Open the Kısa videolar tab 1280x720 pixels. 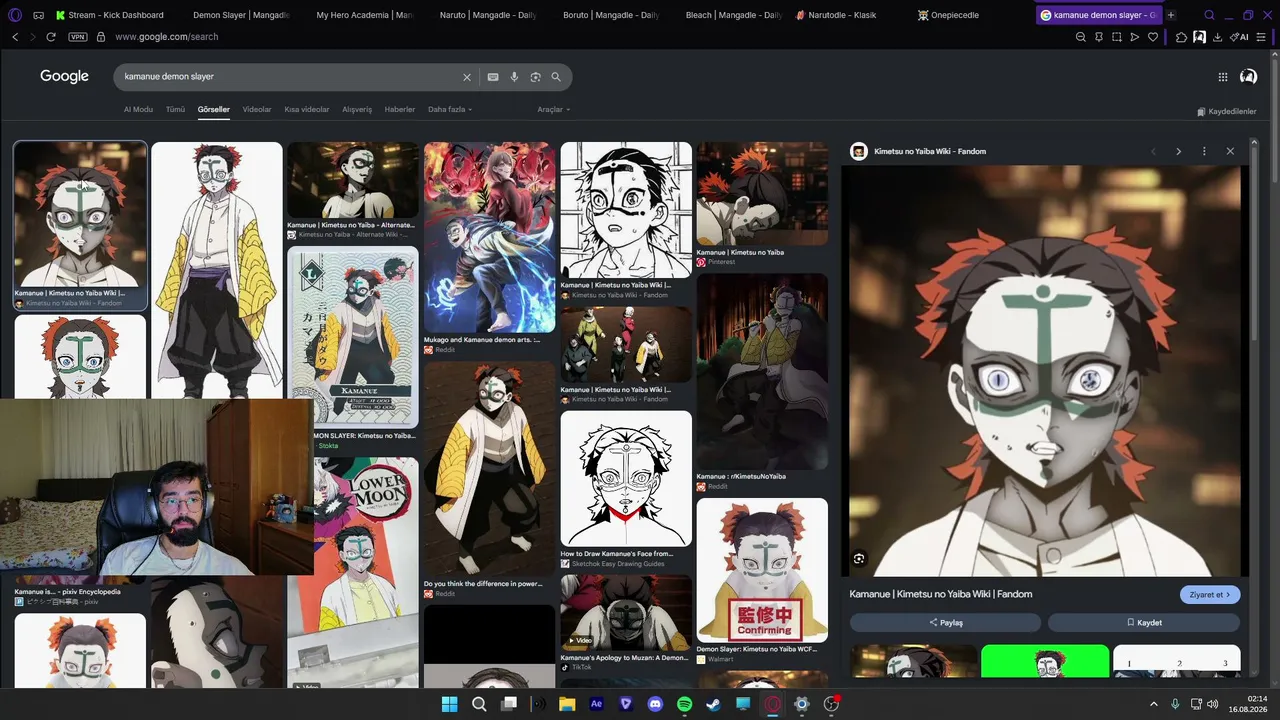click(307, 109)
